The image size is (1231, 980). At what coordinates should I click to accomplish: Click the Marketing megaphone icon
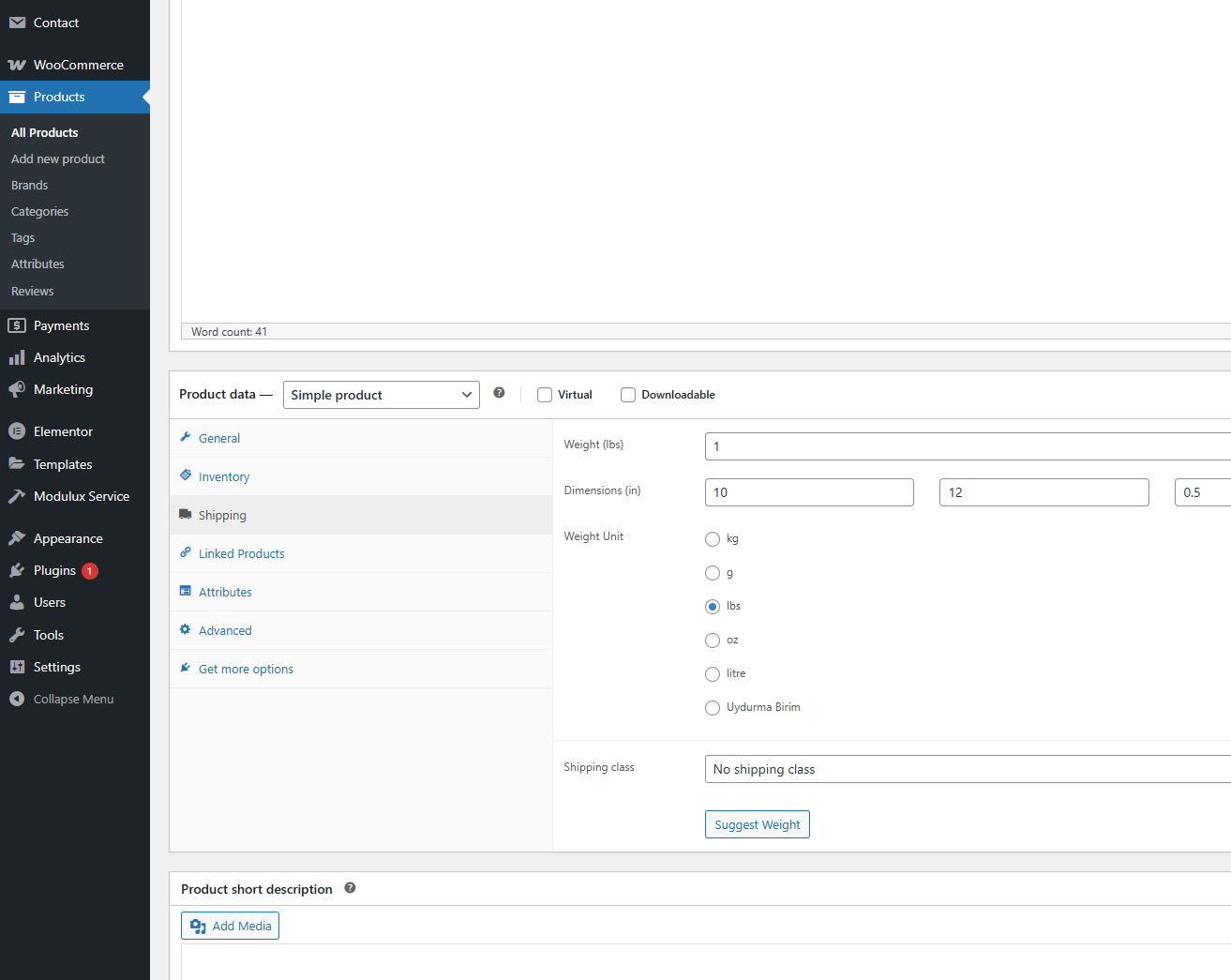[17, 389]
